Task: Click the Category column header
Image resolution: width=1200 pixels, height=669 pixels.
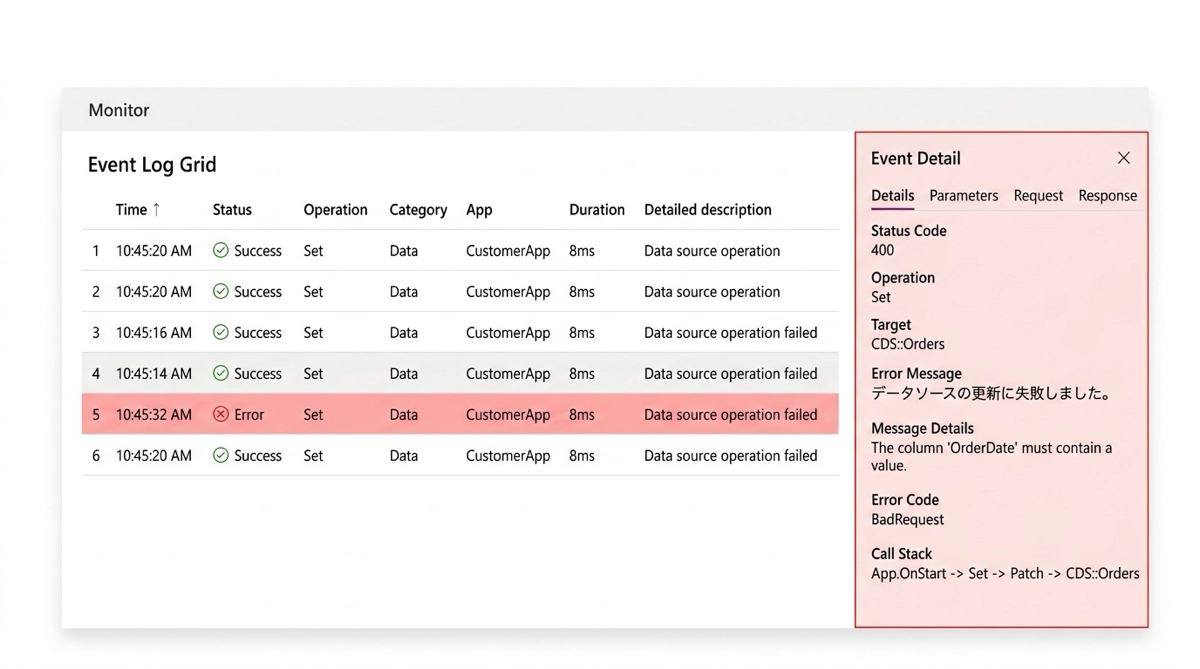Action: coord(418,210)
